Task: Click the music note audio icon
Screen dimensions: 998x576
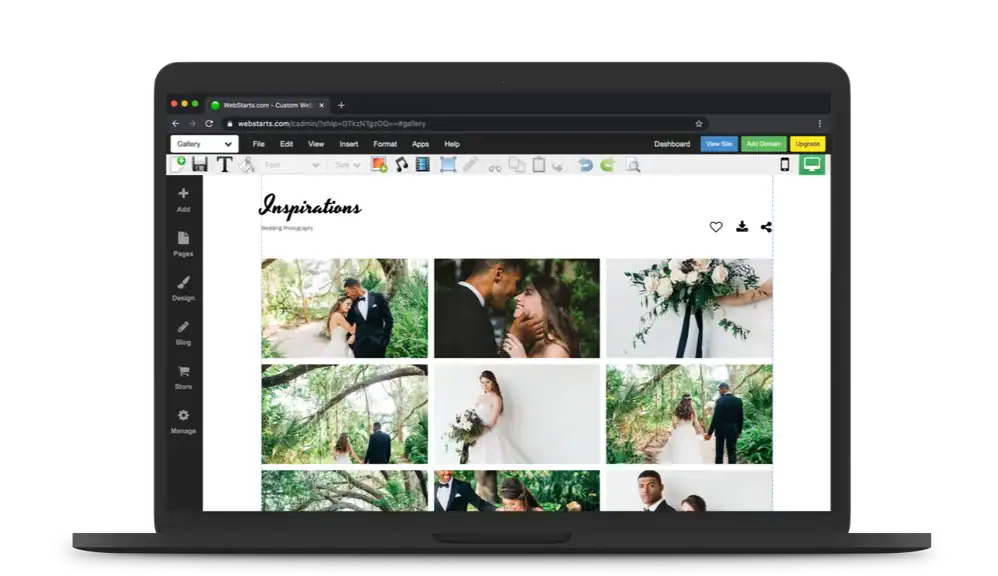Action: (401, 165)
